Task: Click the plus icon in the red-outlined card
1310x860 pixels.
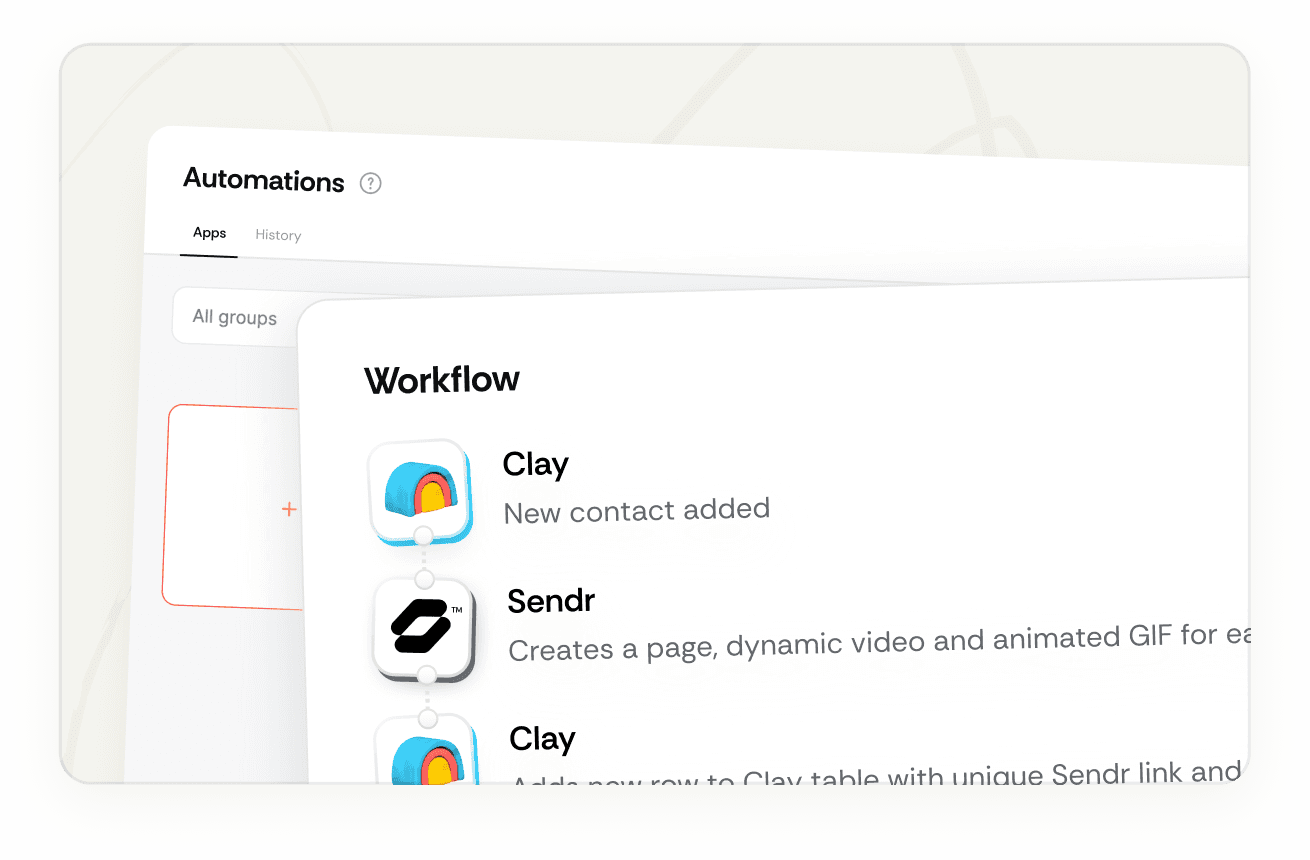Action: [x=289, y=509]
